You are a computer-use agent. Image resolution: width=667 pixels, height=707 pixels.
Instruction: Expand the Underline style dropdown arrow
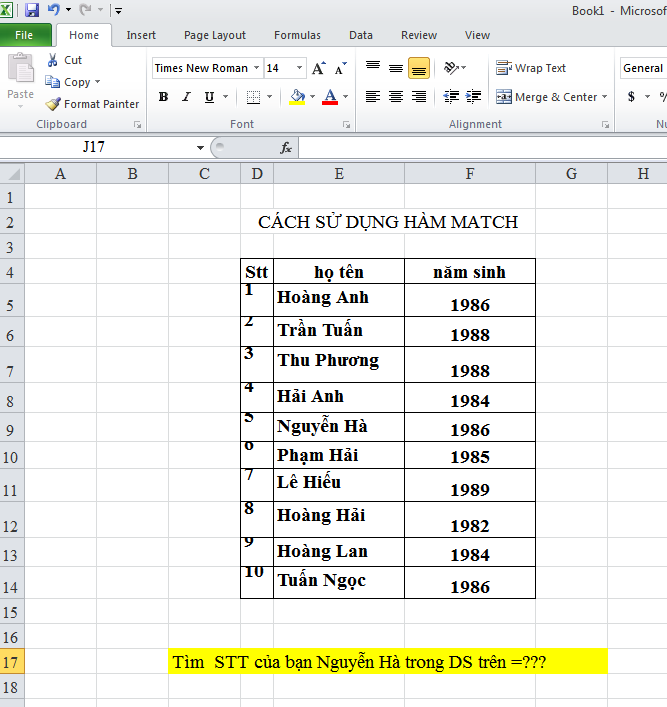click(x=225, y=97)
